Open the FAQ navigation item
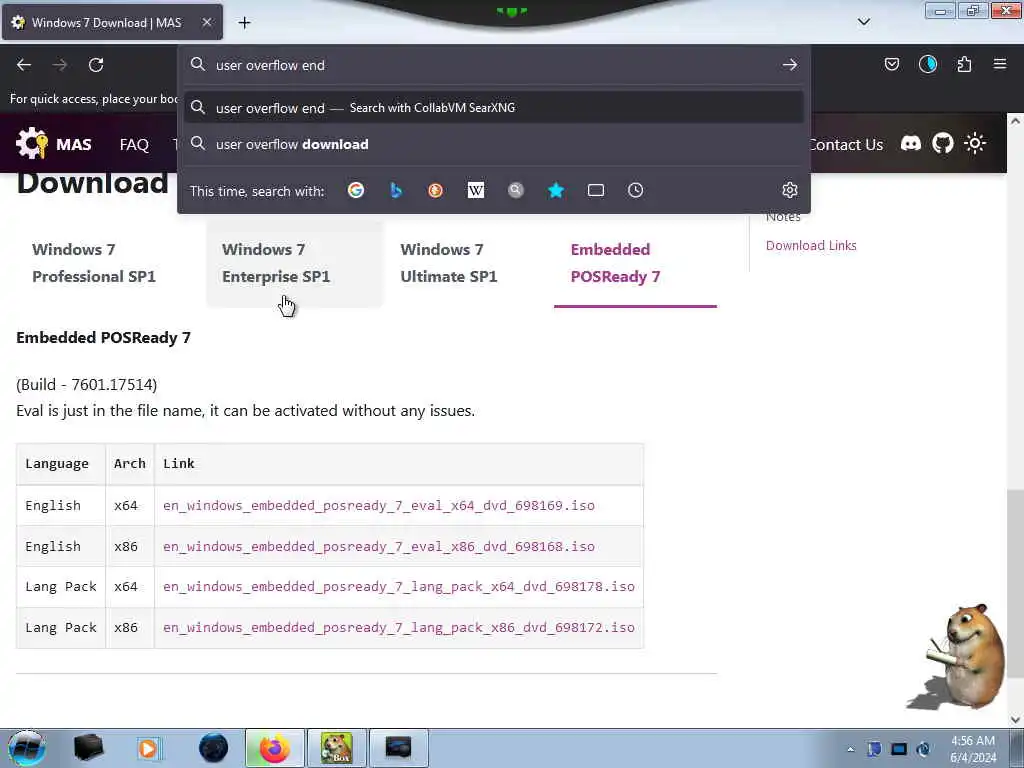Image resolution: width=1024 pixels, height=768 pixels. tap(134, 144)
